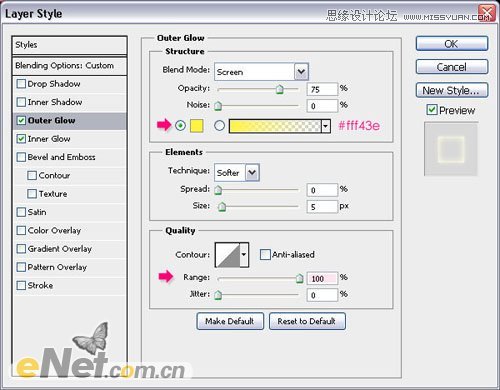Open the Styles section in list
The width and height of the screenshot is (500, 390).
point(69,45)
